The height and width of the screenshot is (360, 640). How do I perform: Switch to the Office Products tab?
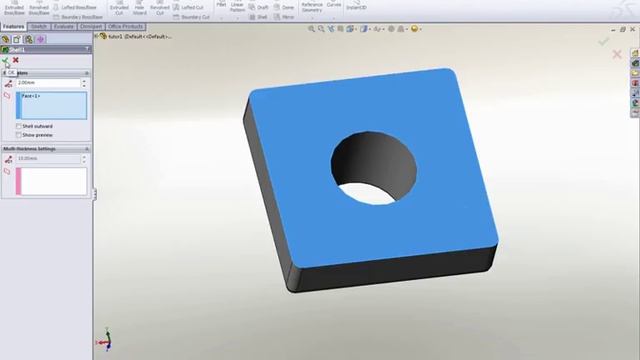[125, 27]
